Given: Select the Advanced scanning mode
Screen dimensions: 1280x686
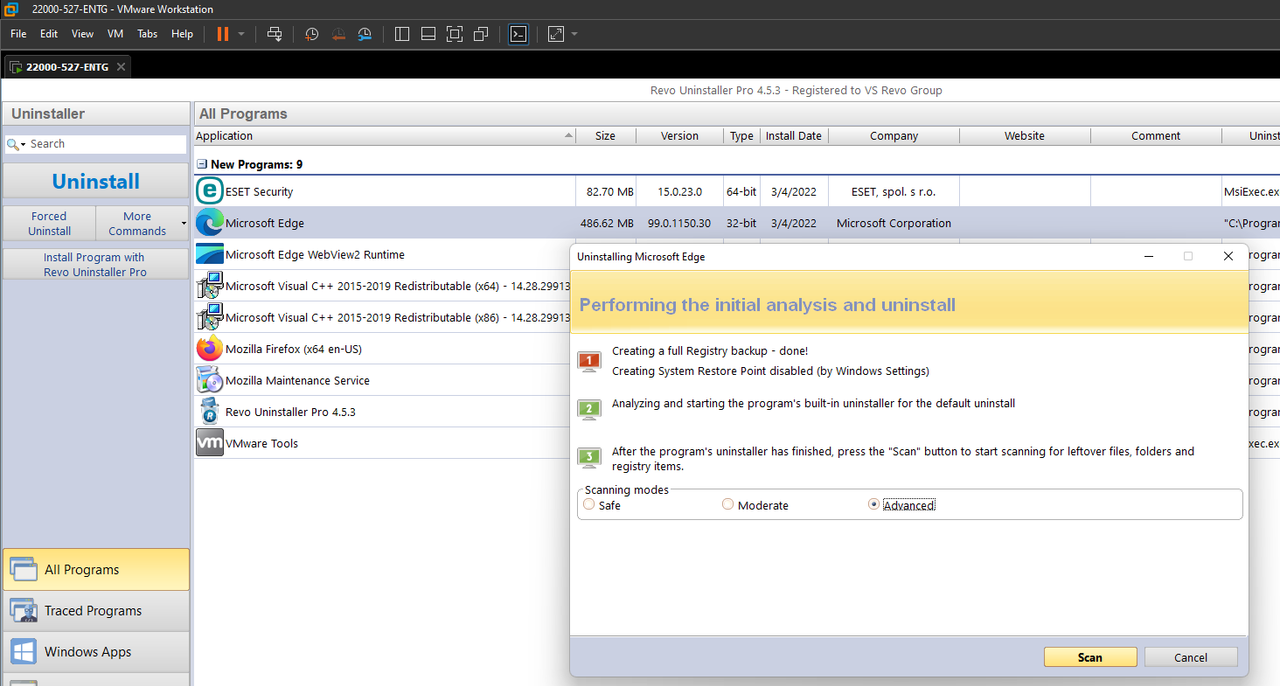Looking at the screenshot, I should click(874, 505).
